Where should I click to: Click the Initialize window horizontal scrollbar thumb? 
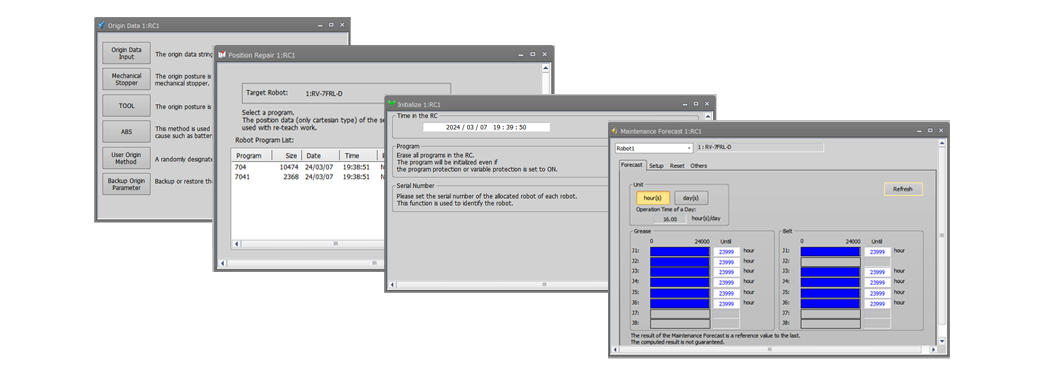point(545,285)
